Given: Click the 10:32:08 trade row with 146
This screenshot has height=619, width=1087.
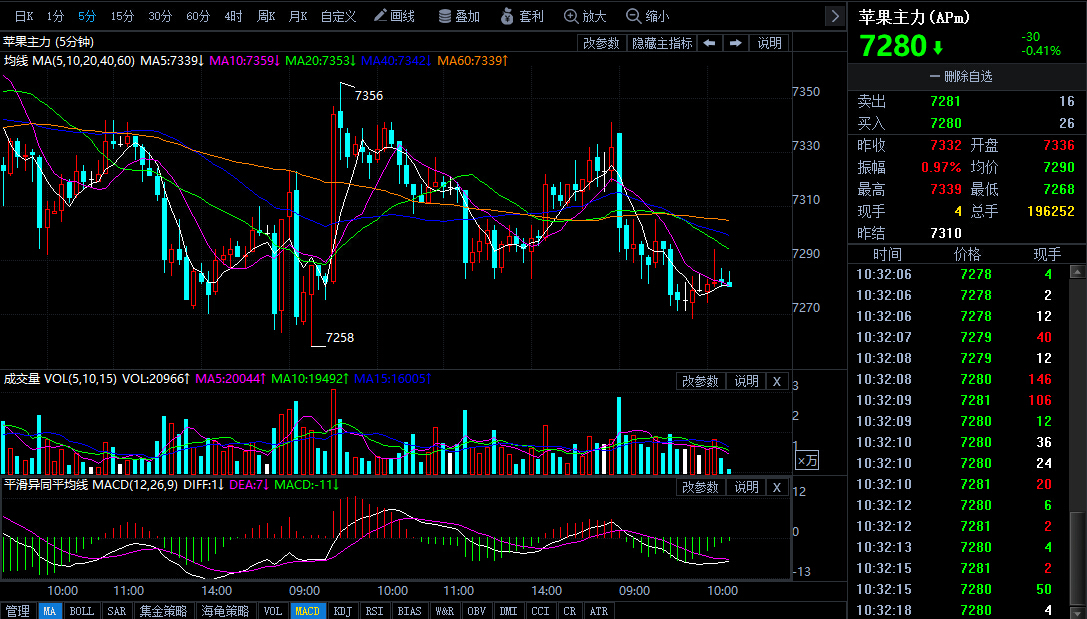Looking at the screenshot, I should point(959,379).
